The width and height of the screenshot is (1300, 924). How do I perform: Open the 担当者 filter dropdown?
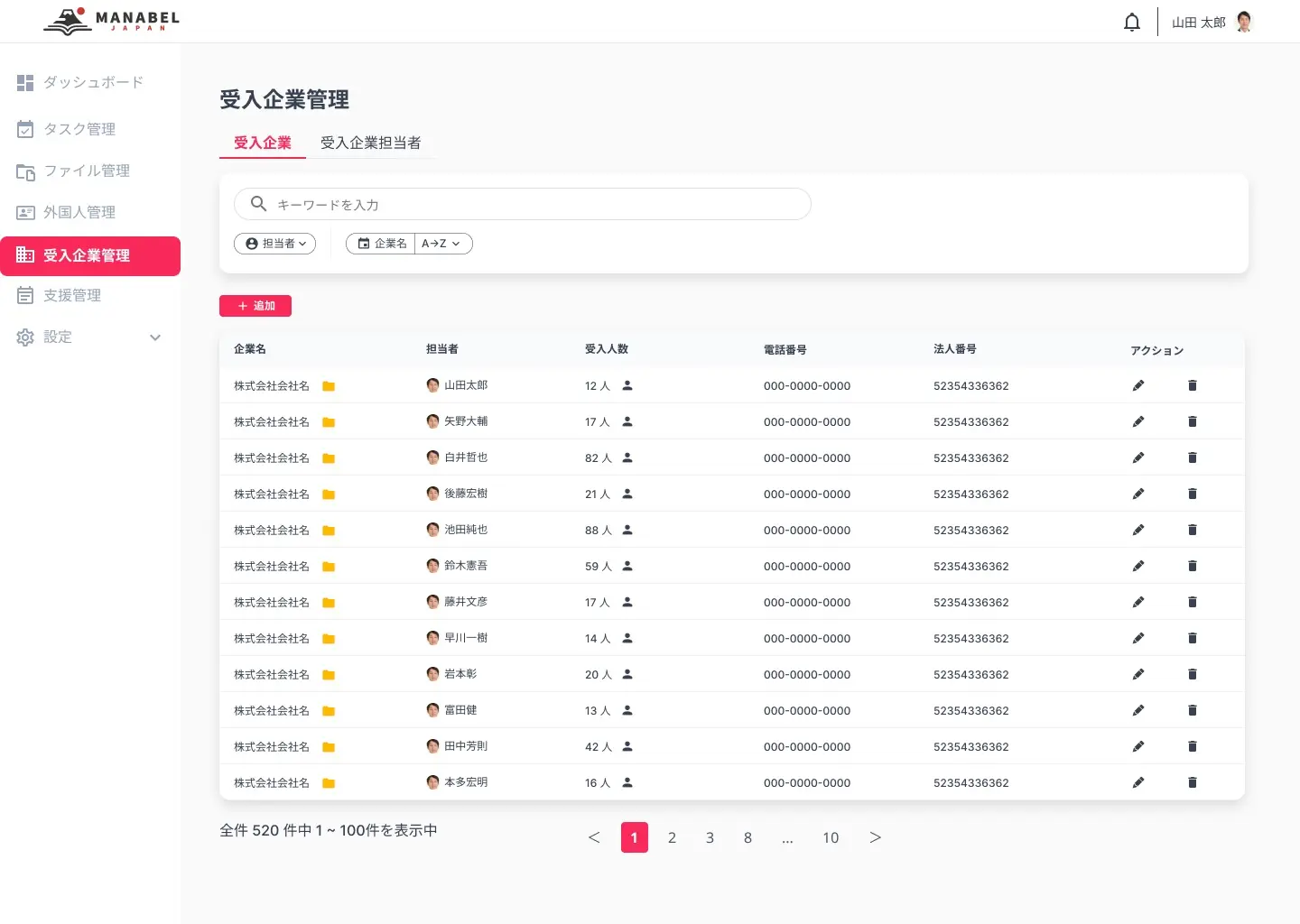click(x=274, y=243)
